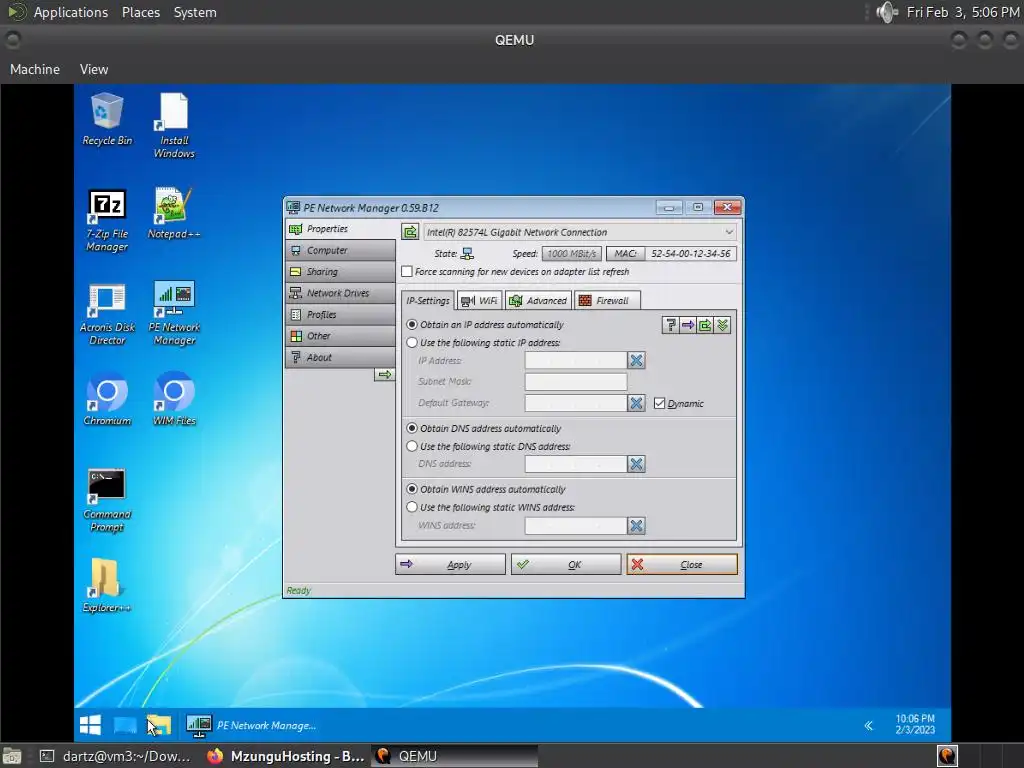Select Use the following static WINS address
The width and height of the screenshot is (1024, 768).
411,507
